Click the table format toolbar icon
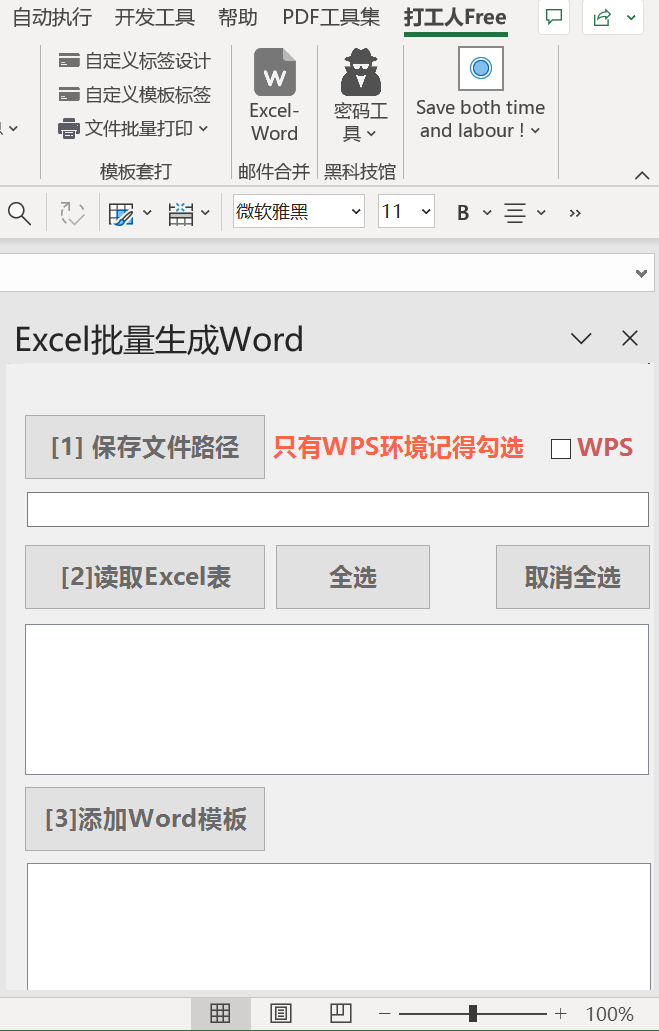Viewport: 659px width, 1031px height. click(x=121, y=213)
